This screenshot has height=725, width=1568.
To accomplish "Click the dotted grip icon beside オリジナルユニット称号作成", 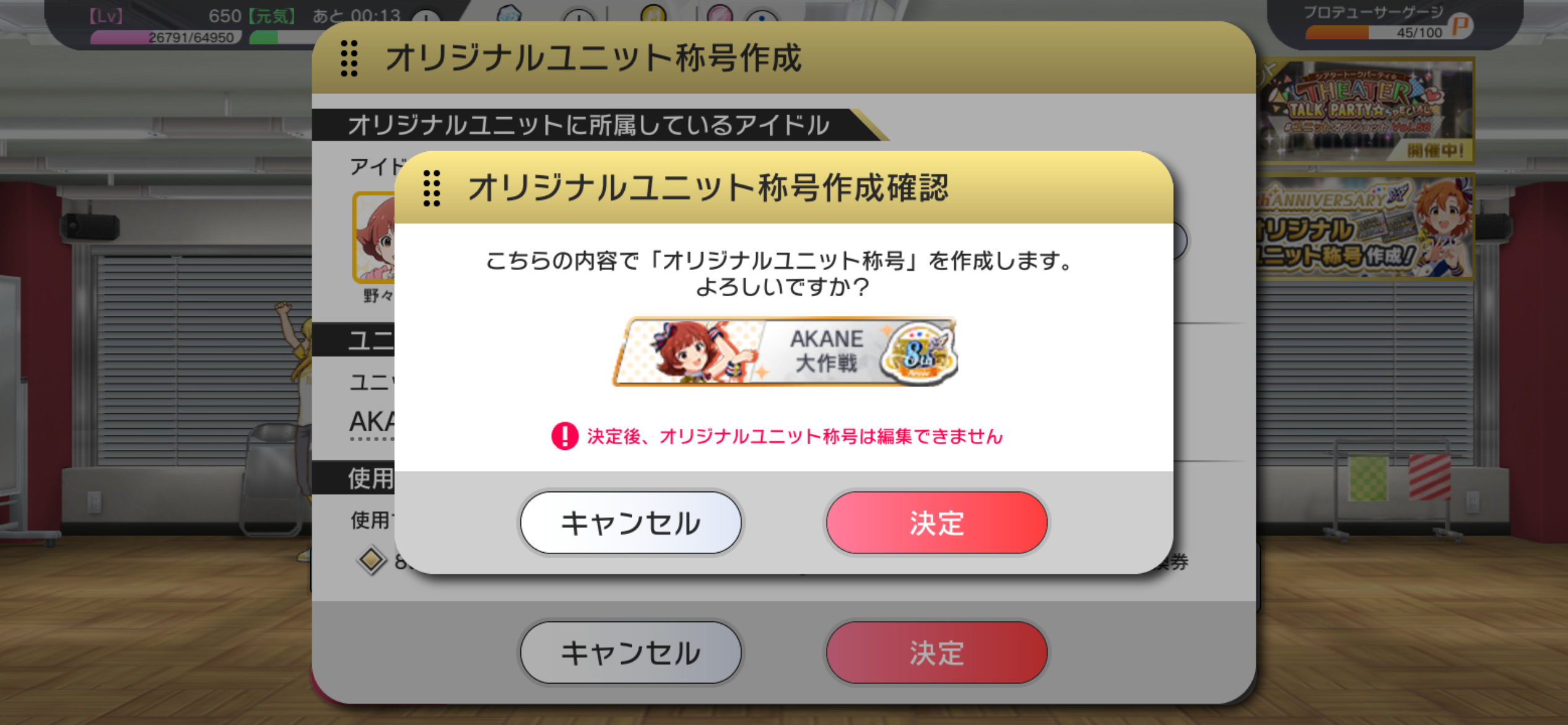I will pyautogui.click(x=349, y=59).
